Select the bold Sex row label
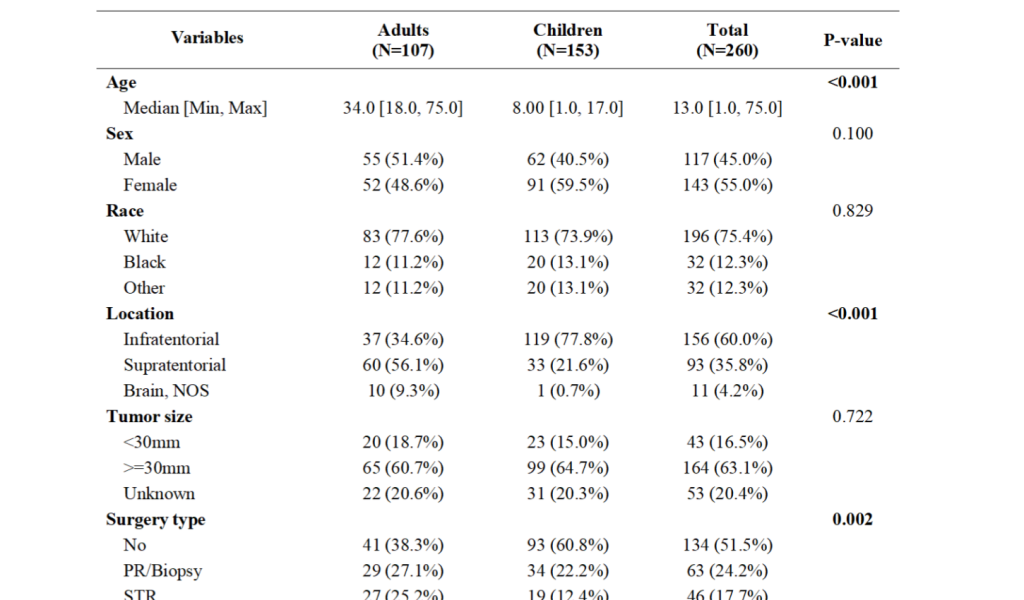Screen dimensions: 1024x600 [x=120, y=134]
